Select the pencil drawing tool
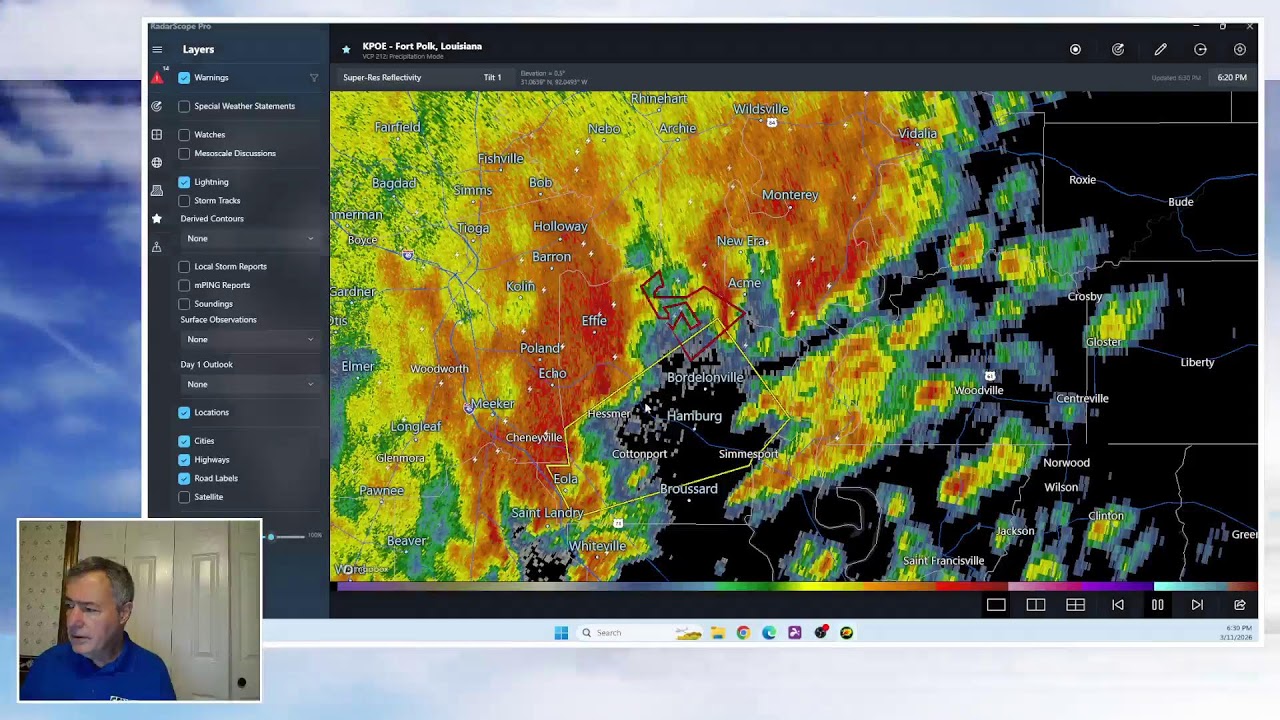Viewport: 1280px width, 720px height. tap(1160, 49)
